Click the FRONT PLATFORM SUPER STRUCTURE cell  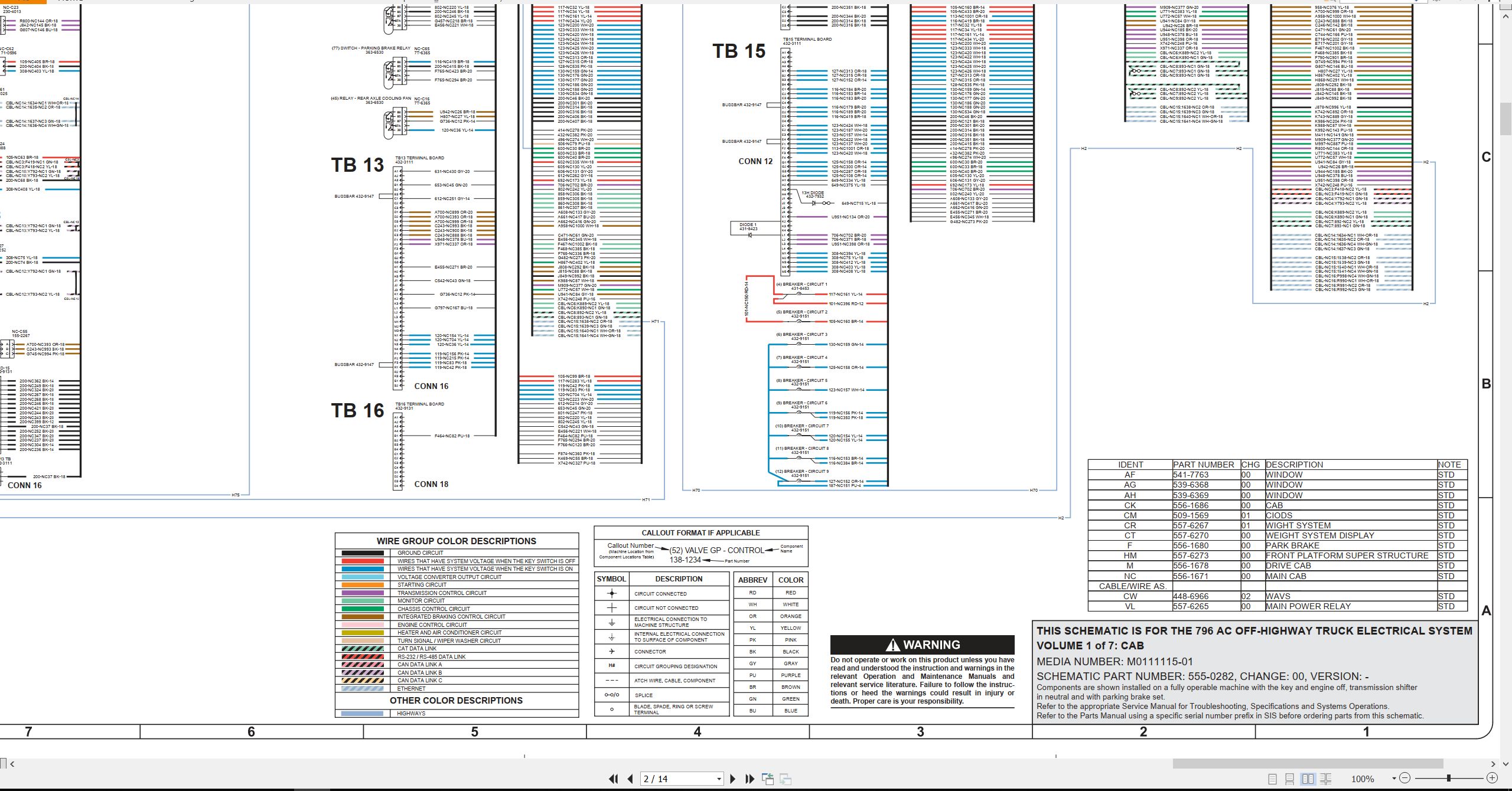[1351, 555]
